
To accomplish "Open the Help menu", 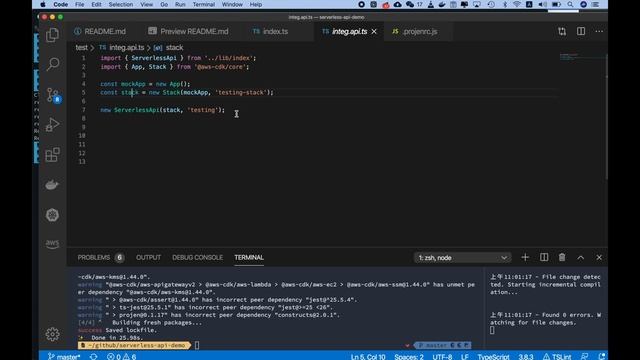I will tap(256, 4).
